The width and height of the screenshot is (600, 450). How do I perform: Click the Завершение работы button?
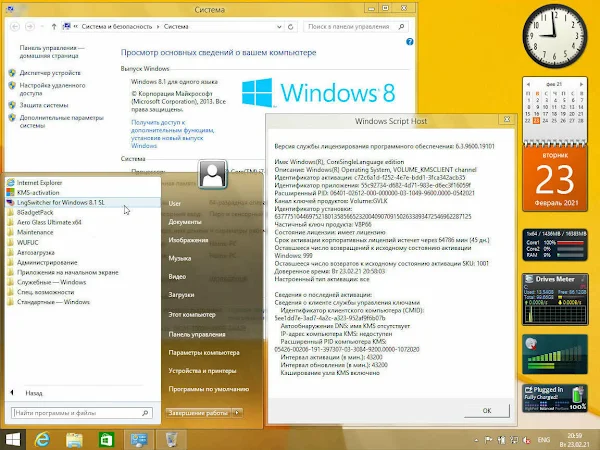(198, 413)
